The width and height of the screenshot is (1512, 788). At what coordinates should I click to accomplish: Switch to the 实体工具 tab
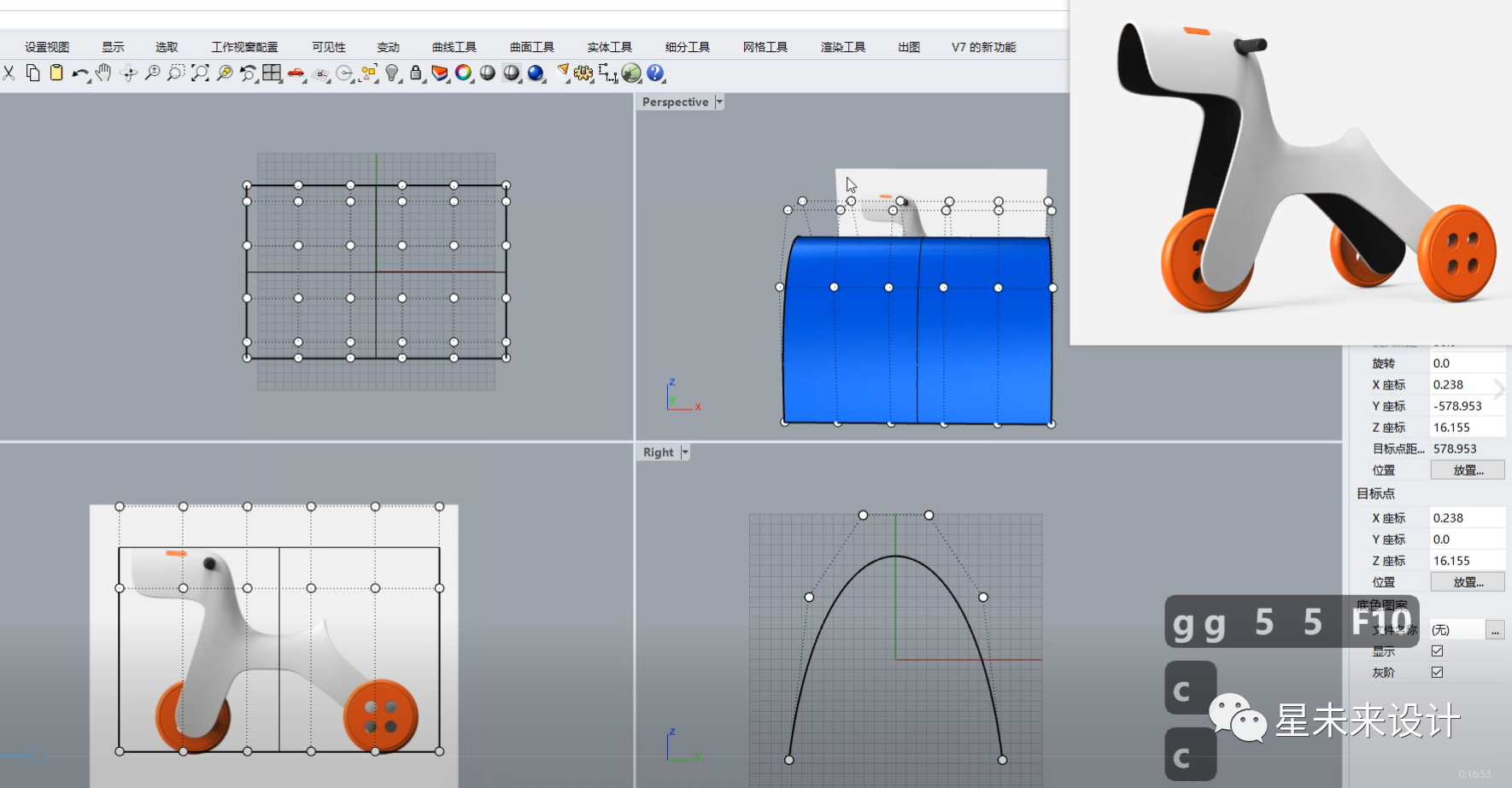(610, 47)
